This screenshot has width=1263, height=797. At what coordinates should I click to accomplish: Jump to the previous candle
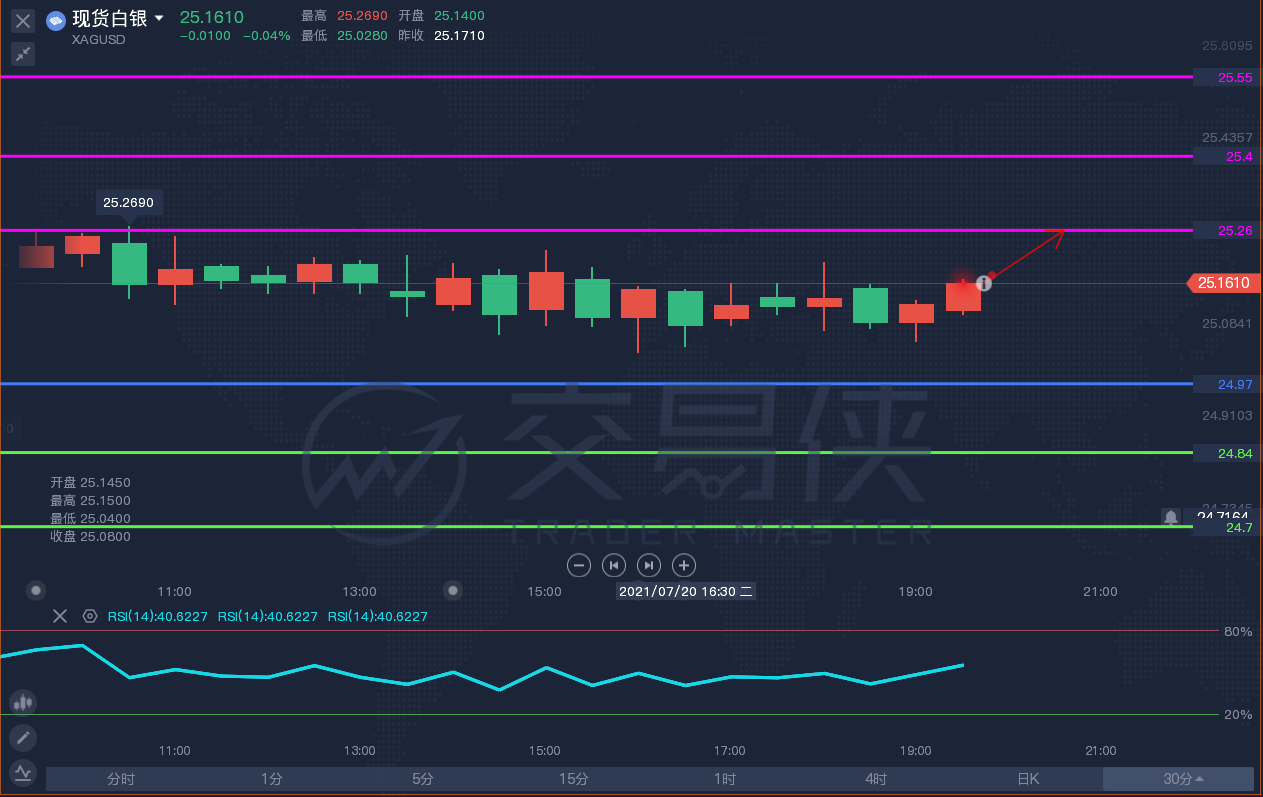pos(614,565)
